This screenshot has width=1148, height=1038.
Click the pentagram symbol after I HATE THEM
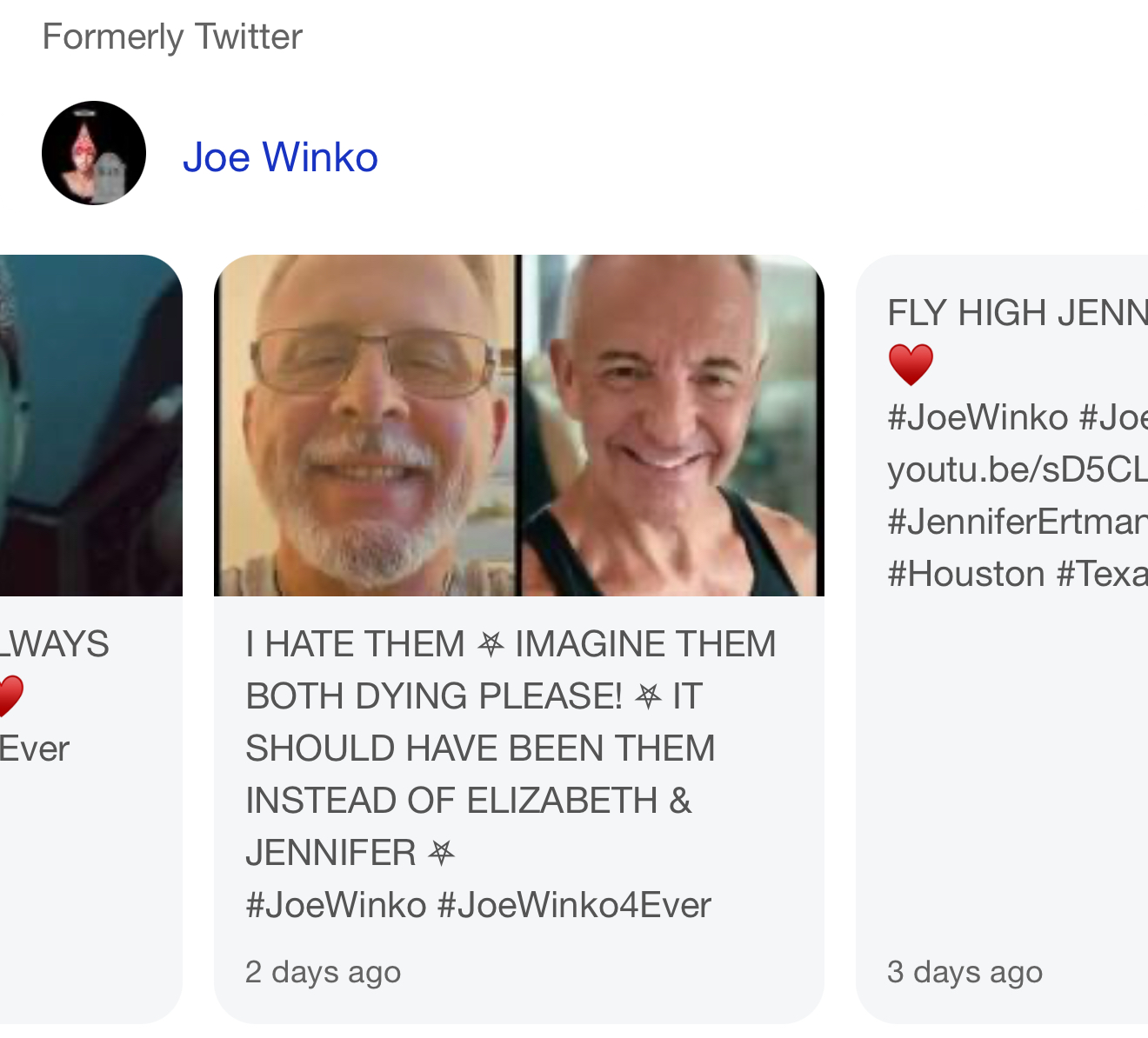point(491,644)
